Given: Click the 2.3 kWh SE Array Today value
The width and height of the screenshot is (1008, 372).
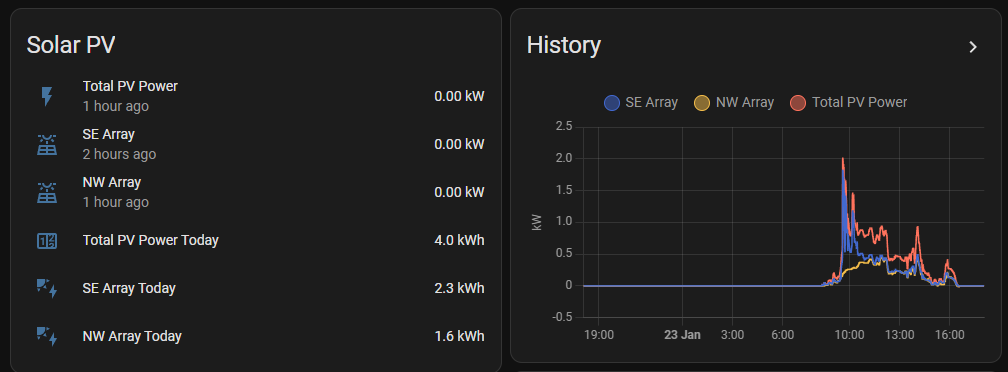Looking at the screenshot, I should click(x=459, y=288).
